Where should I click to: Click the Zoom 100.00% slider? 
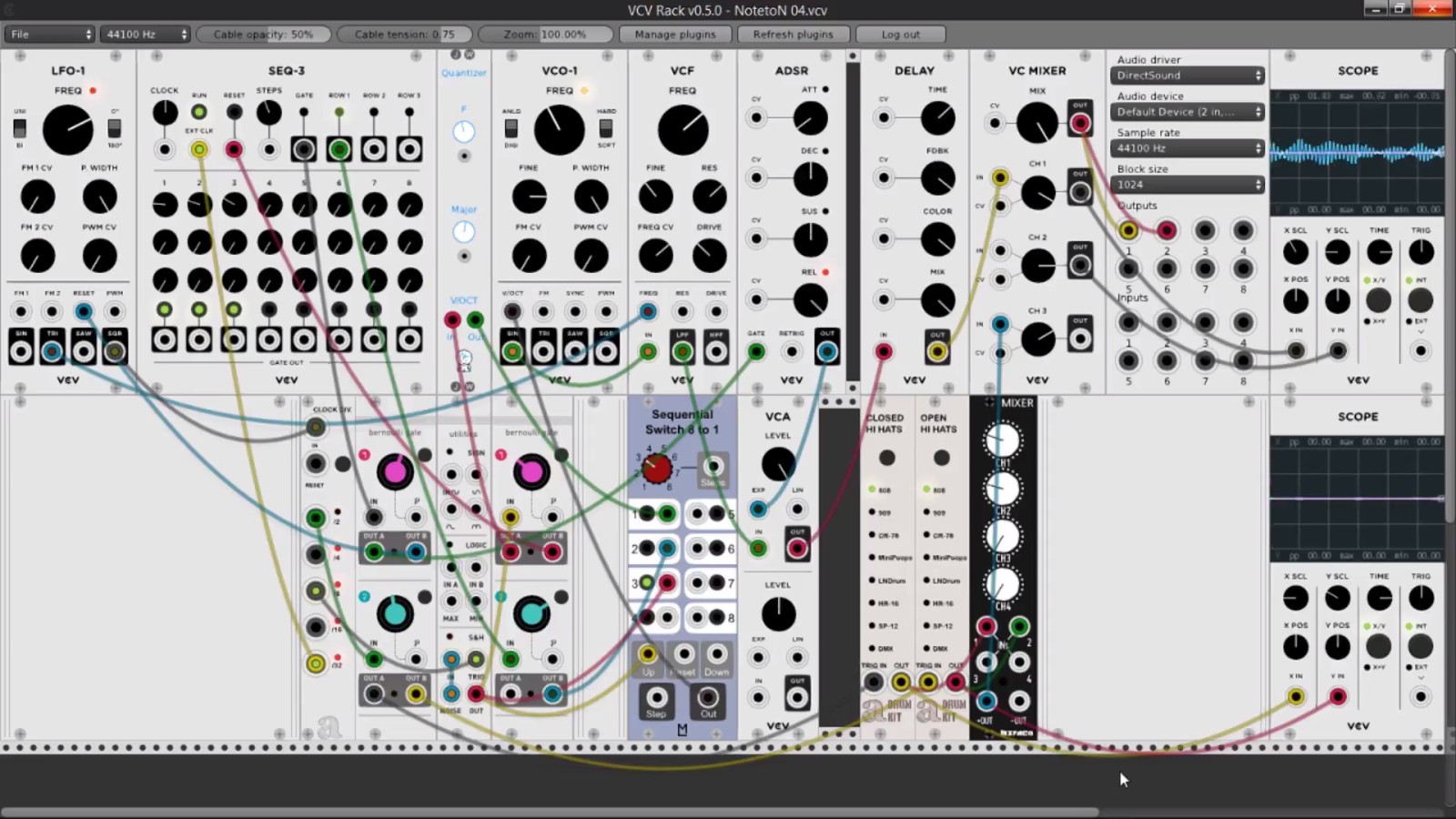click(545, 34)
